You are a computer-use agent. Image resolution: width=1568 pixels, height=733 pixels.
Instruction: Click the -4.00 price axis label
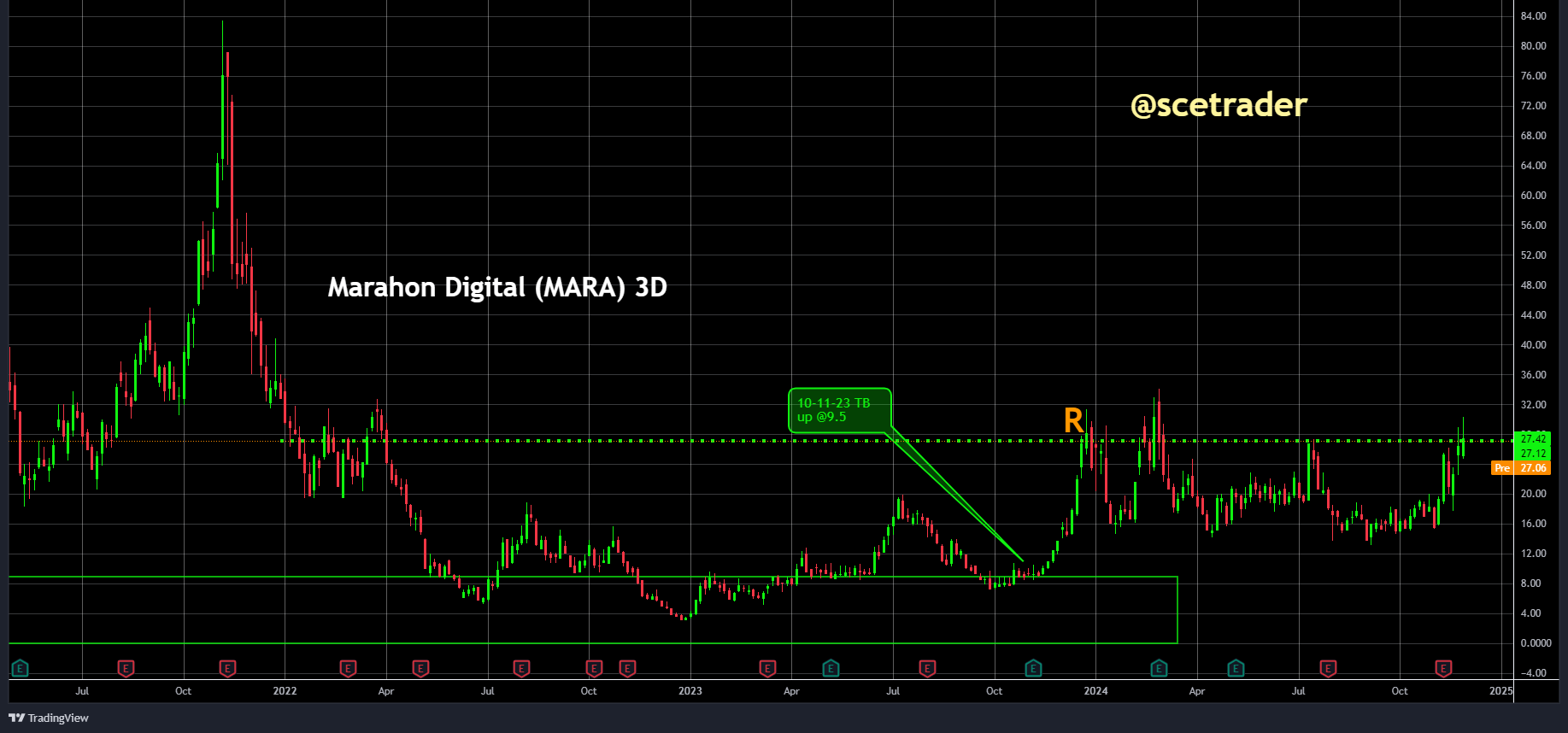(1533, 673)
